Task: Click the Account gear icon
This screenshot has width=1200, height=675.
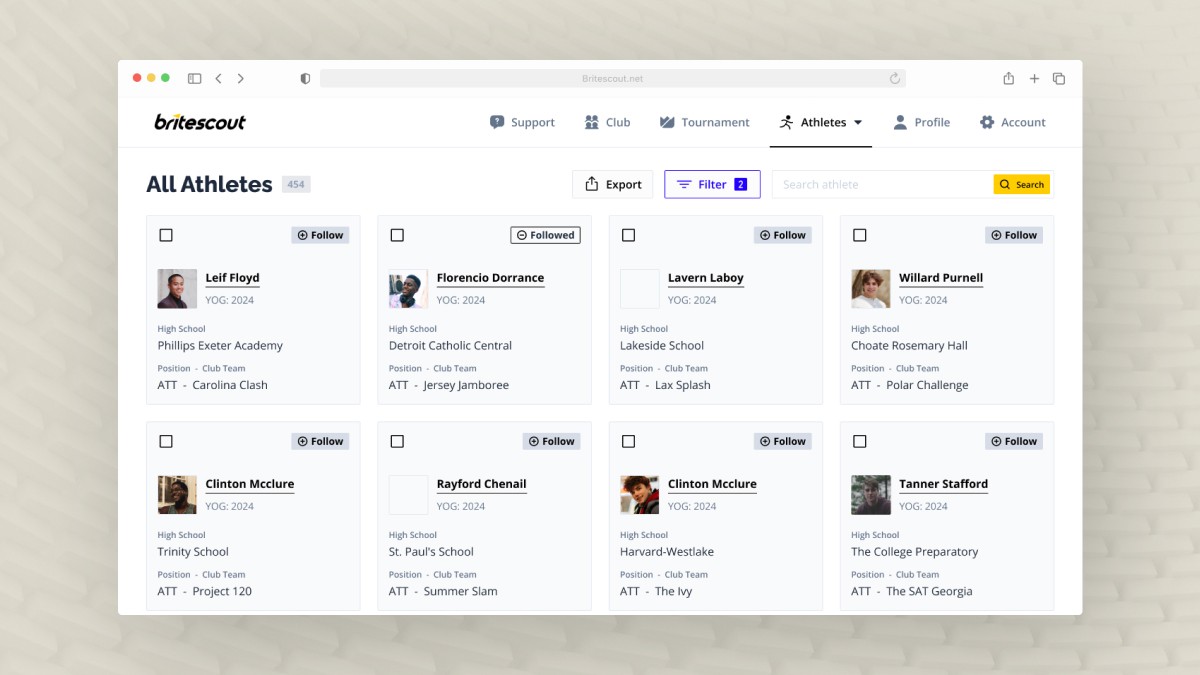Action: pyautogui.click(x=987, y=122)
